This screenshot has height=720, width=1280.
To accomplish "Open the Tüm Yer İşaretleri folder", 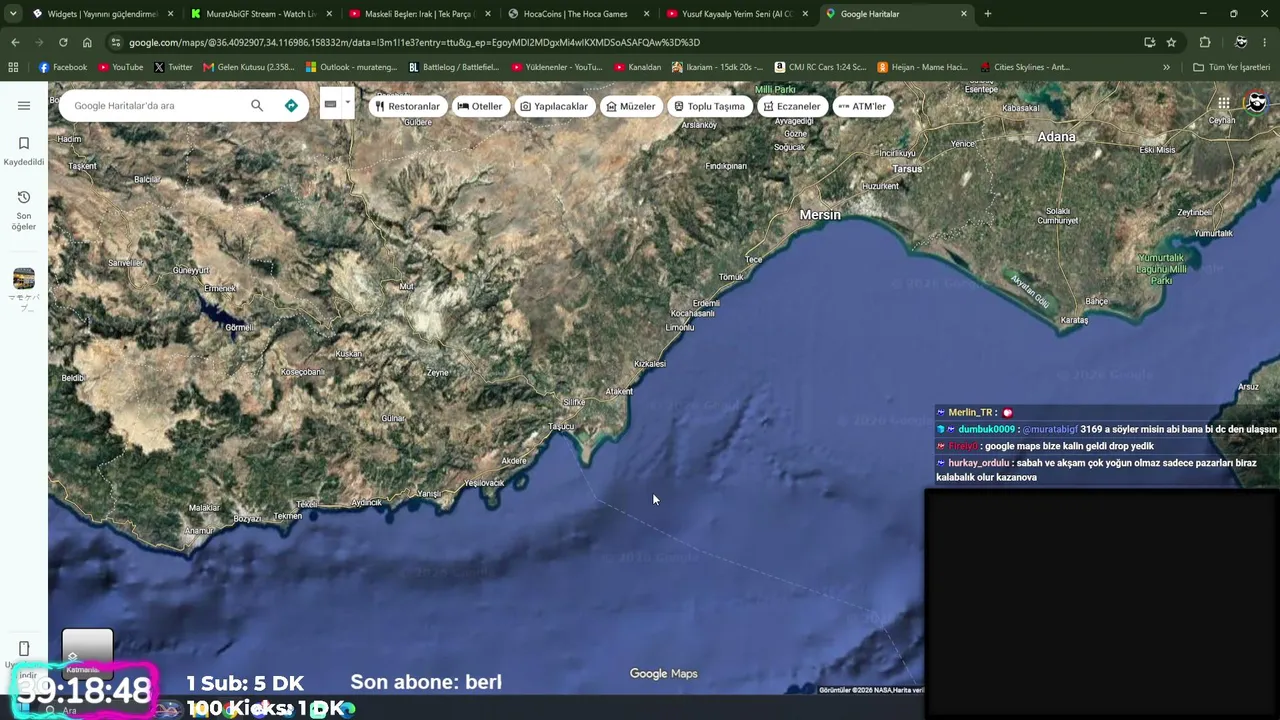I will click(1231, 67).
